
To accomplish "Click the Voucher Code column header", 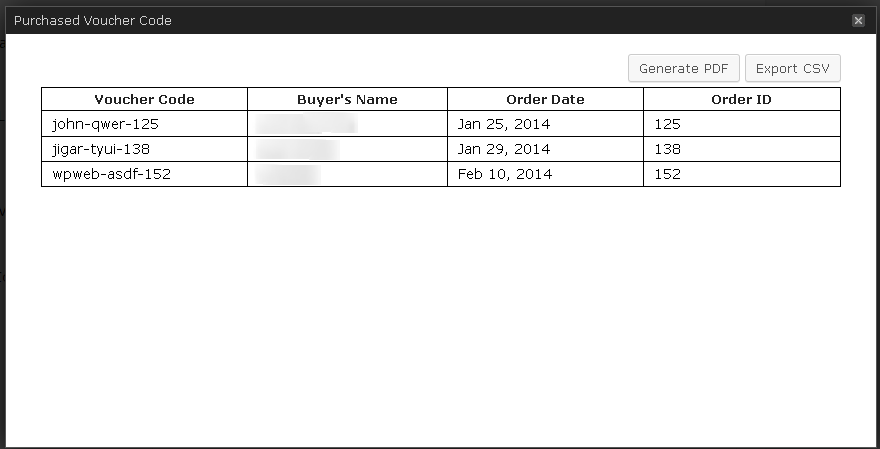I will [x=144, y=99].
